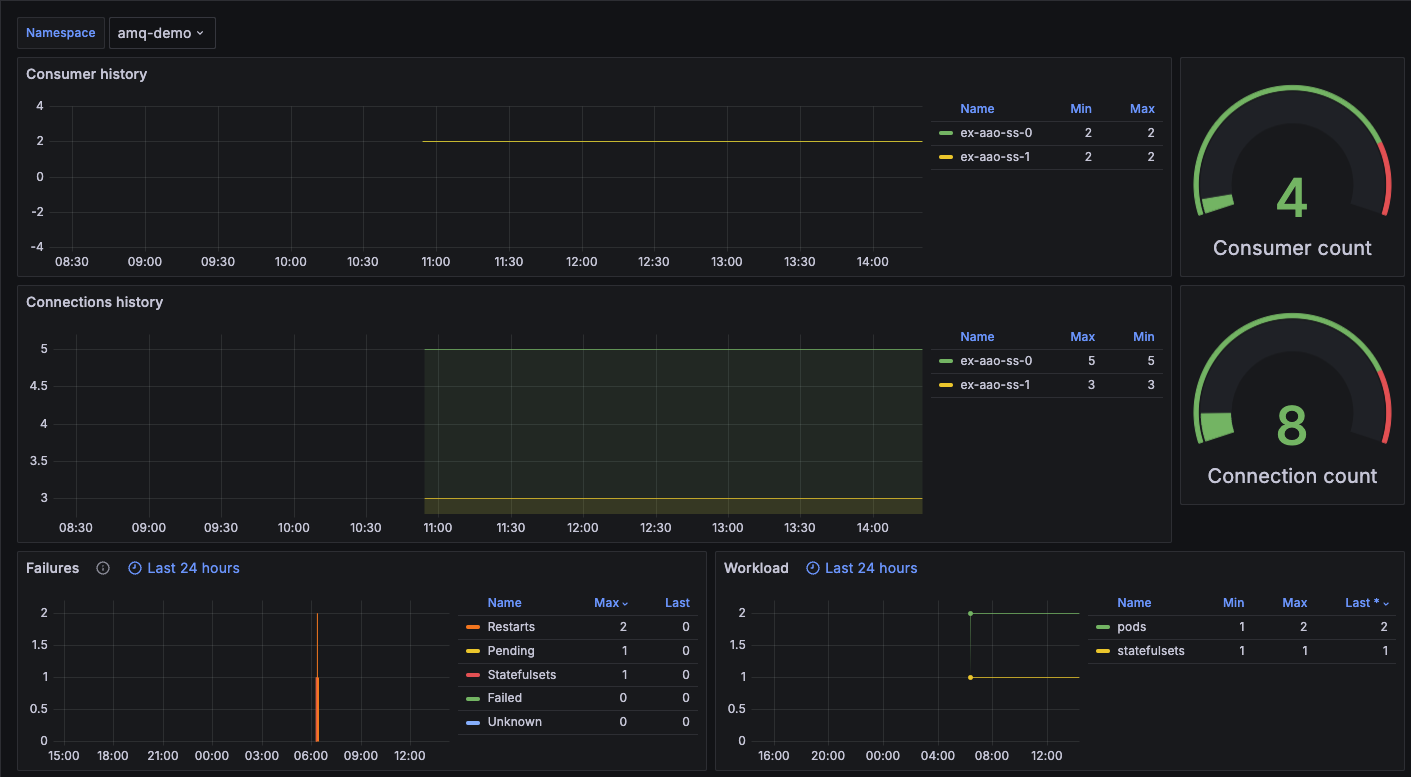Click the Namespace variable label
Image resolution: width=1411 pixels, height=777 pixels.
click(x=61, y=33)
